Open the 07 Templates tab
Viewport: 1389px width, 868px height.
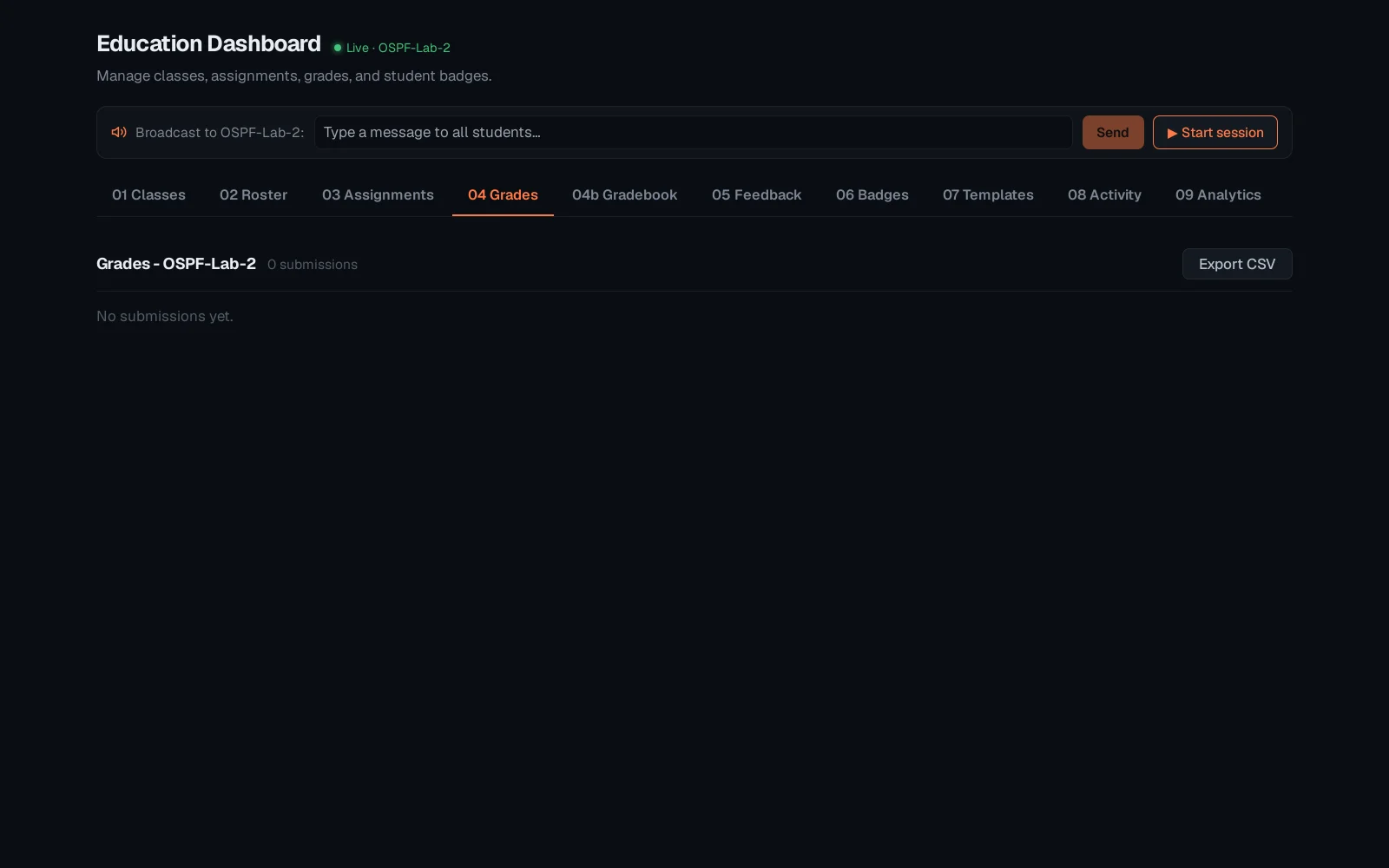(x=988, y=194)
